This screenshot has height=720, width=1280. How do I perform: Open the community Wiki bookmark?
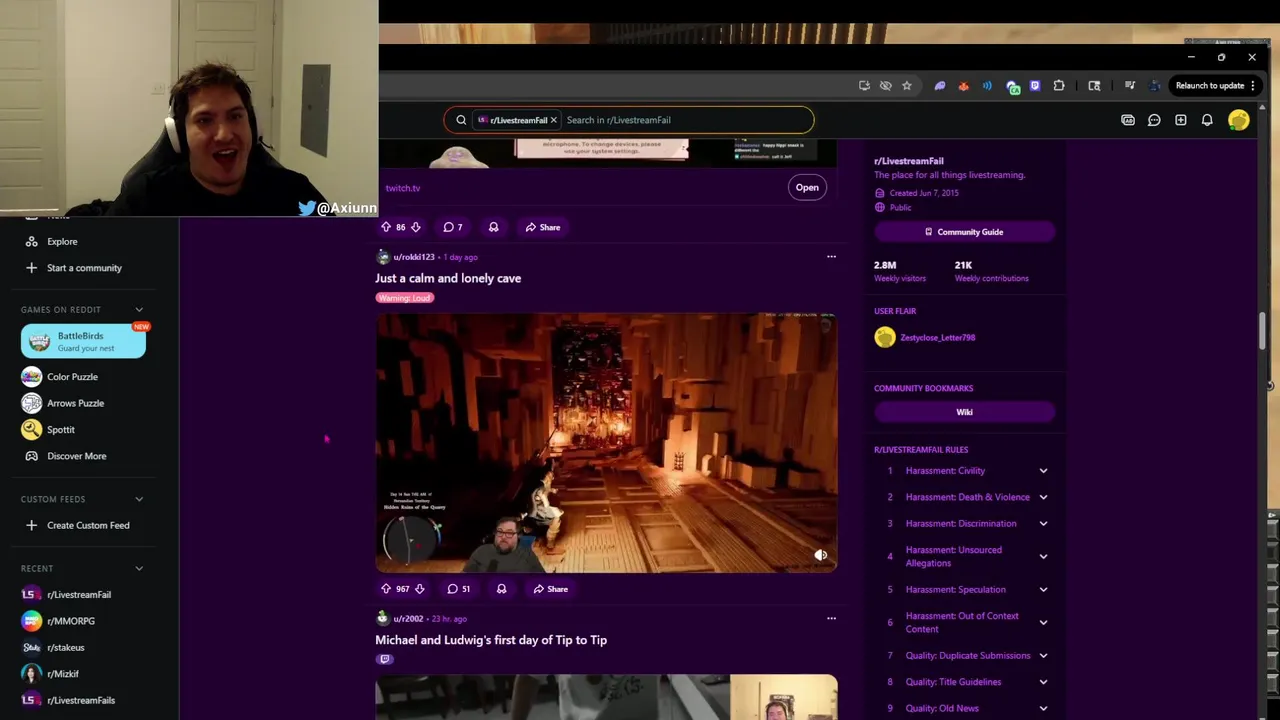964,412
